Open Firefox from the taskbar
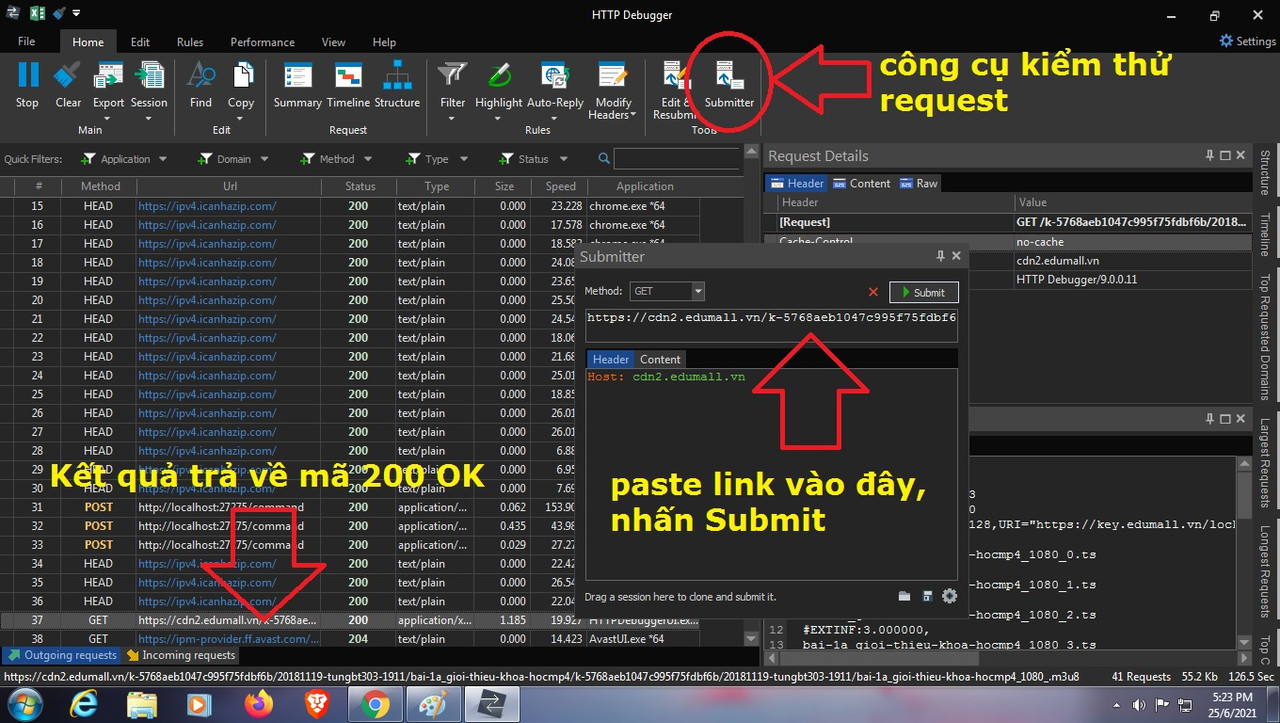The width and height of the screenshot is (1280, 723). click(x=258, y=706)
